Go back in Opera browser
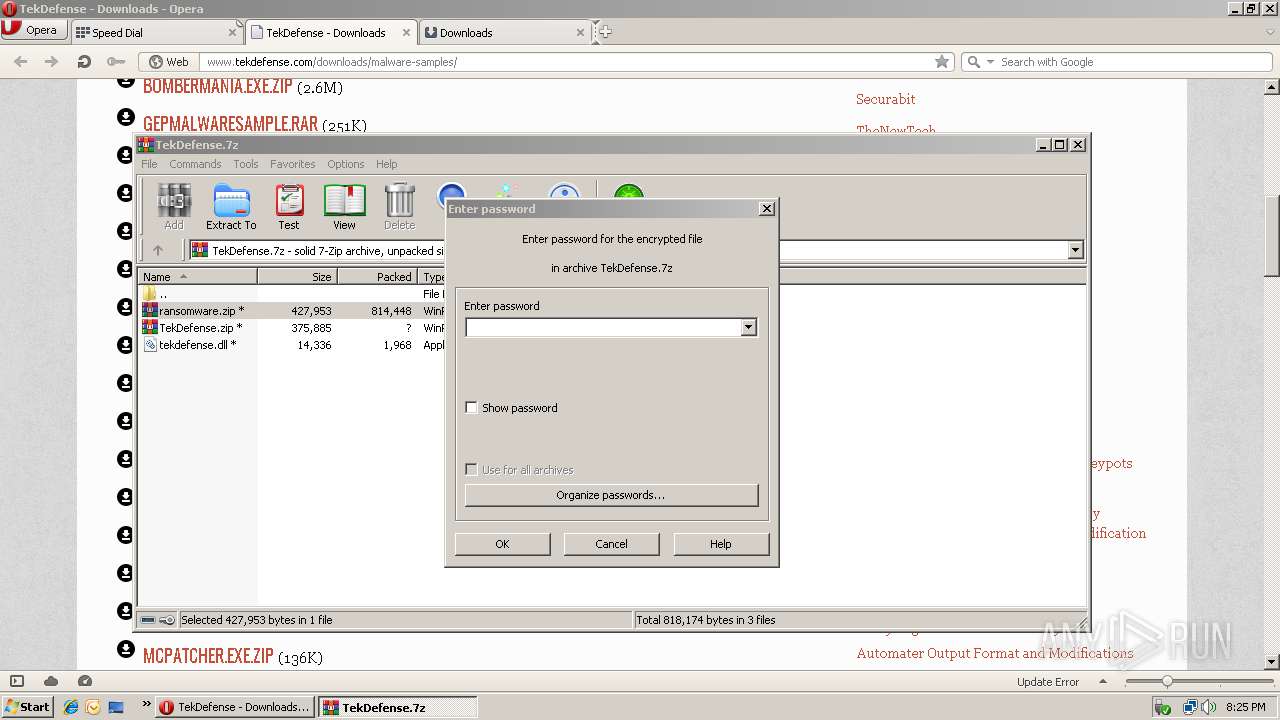1280x720 pixels. (x=20, y=62)
